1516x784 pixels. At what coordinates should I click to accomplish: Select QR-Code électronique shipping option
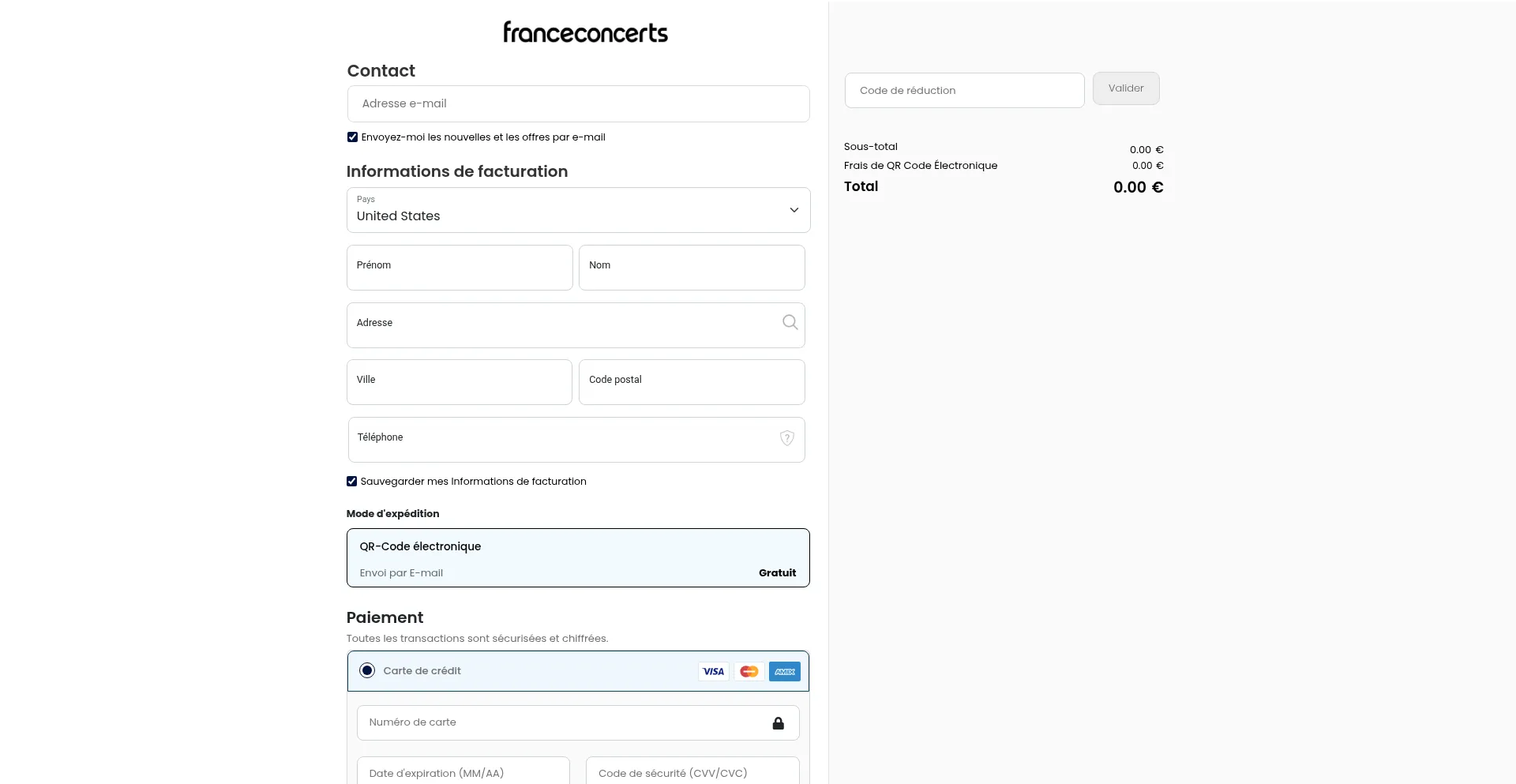point(578,558)
